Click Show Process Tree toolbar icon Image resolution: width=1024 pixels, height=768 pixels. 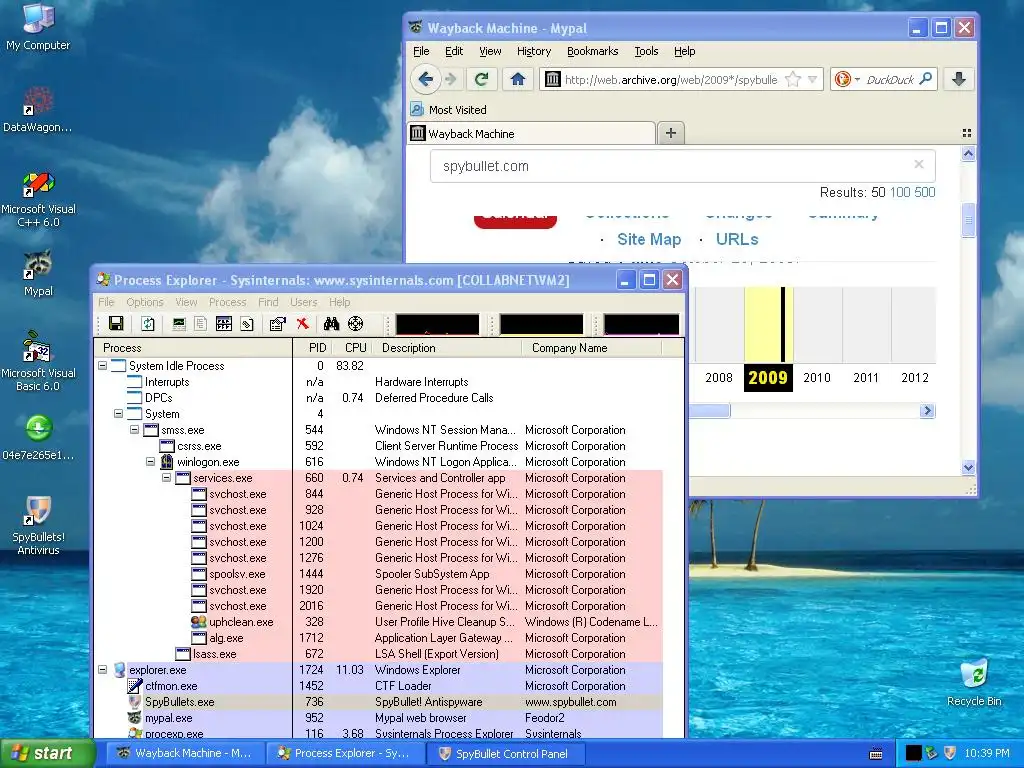(200, 324)
